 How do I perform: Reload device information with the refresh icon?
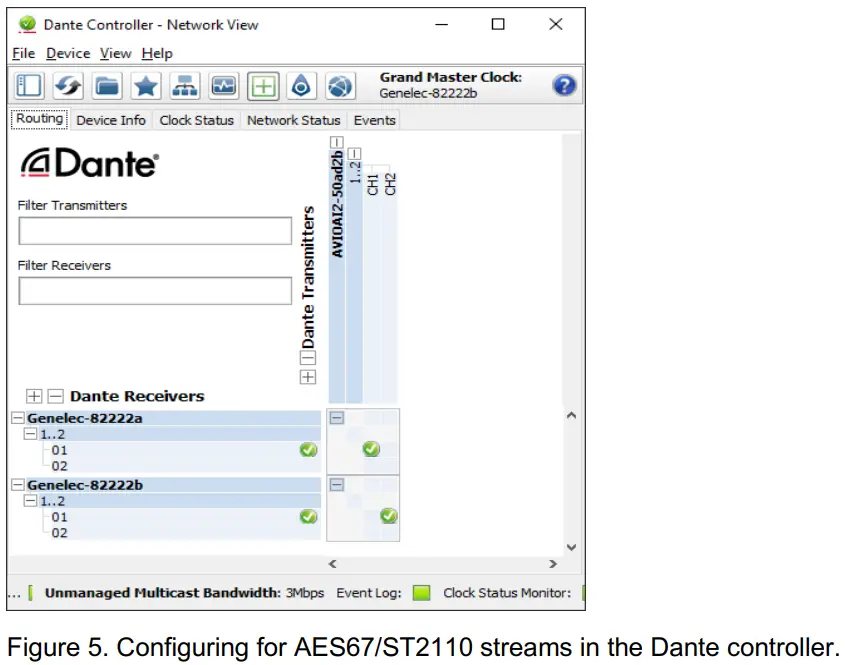(x=68, y=86)
